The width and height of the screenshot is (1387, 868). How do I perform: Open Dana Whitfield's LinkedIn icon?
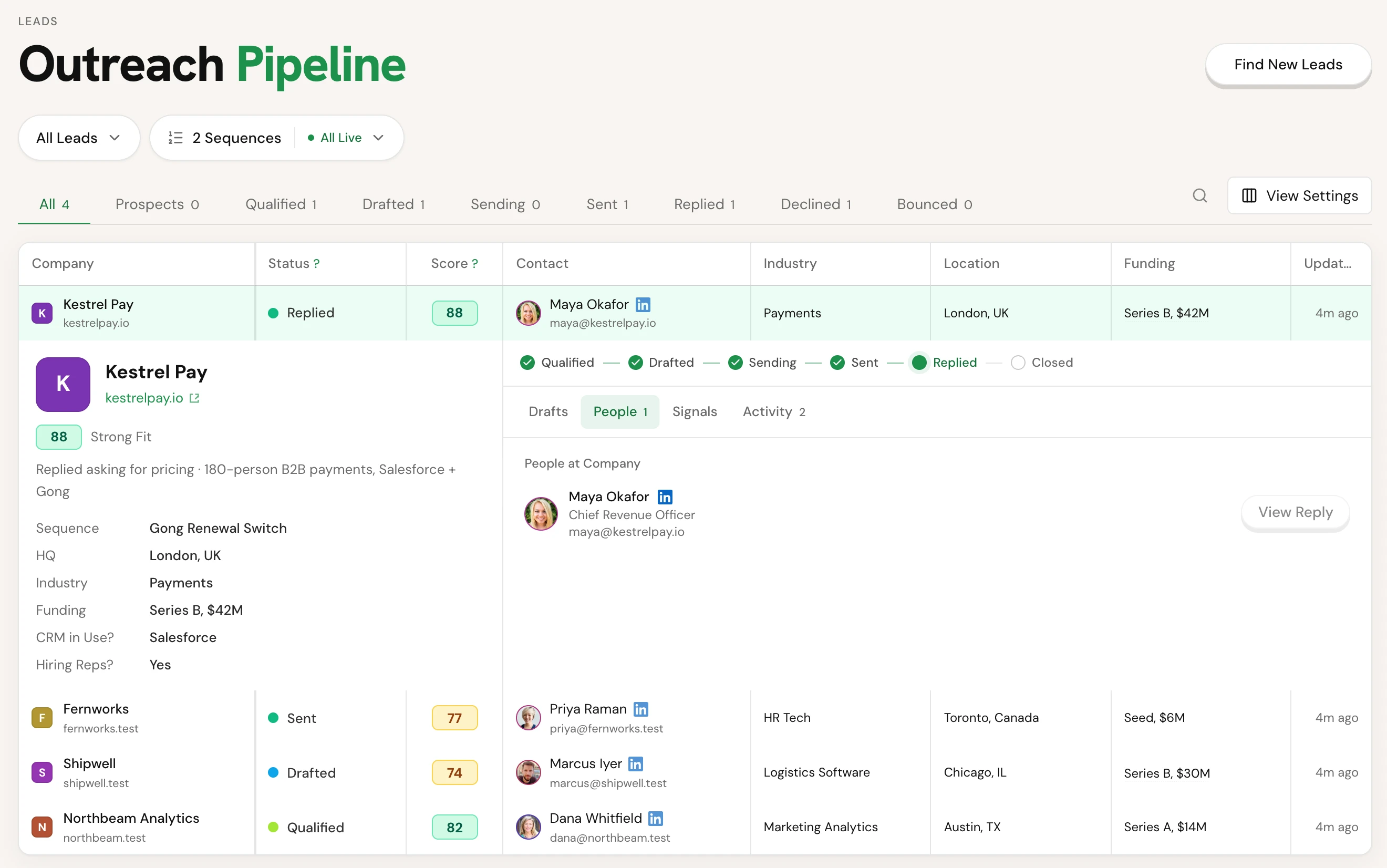click(655, 819)
